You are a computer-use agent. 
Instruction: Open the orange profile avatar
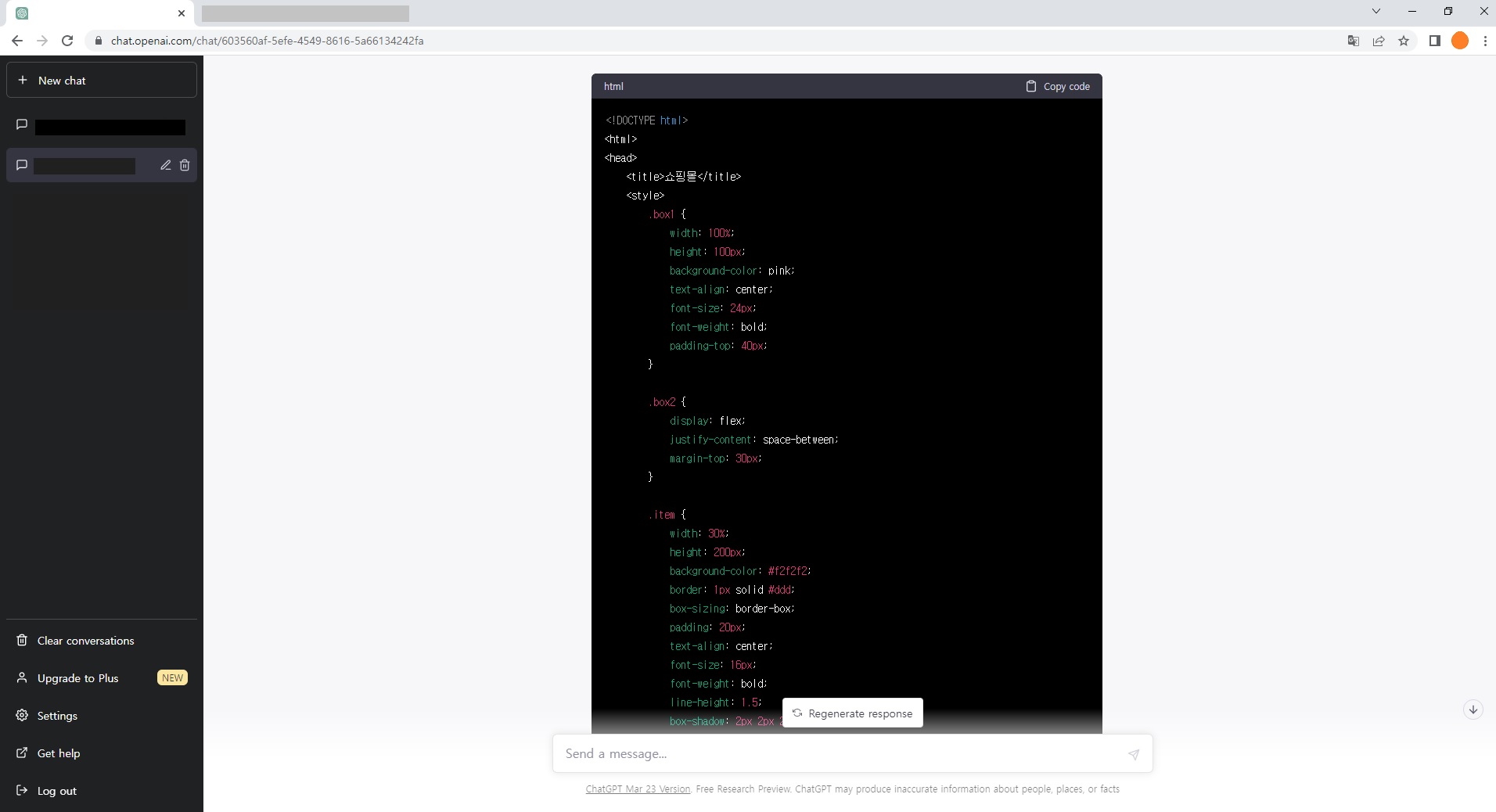point(1460,41)
